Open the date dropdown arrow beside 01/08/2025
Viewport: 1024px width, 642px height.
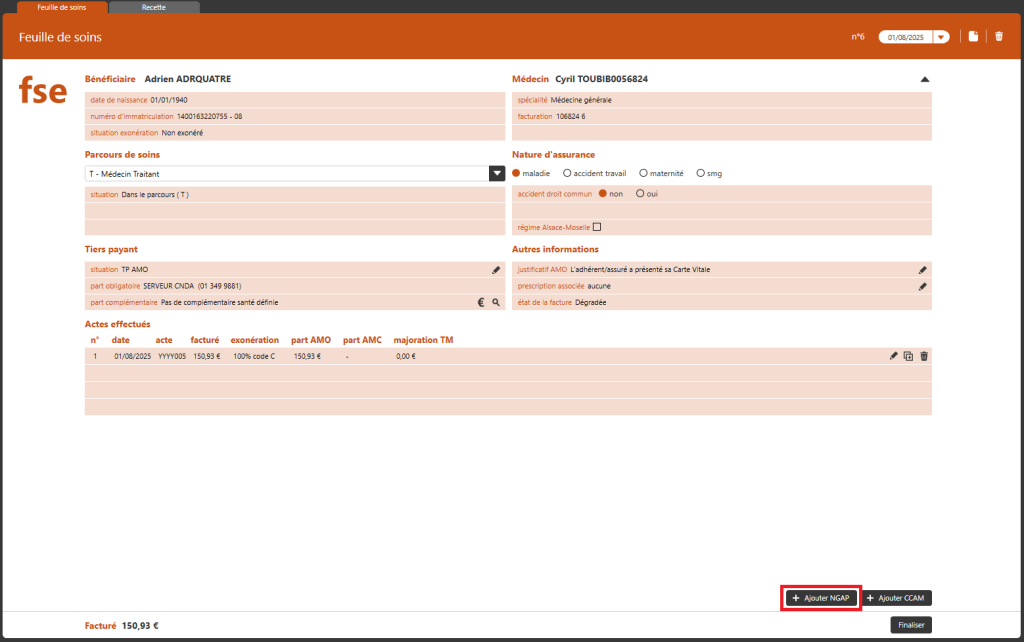pos(940,37)
